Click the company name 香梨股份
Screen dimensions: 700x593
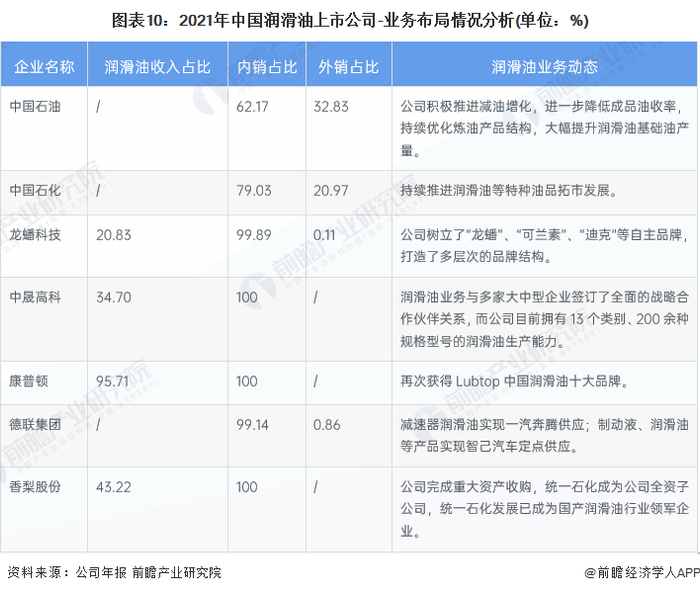pos(35,487)
